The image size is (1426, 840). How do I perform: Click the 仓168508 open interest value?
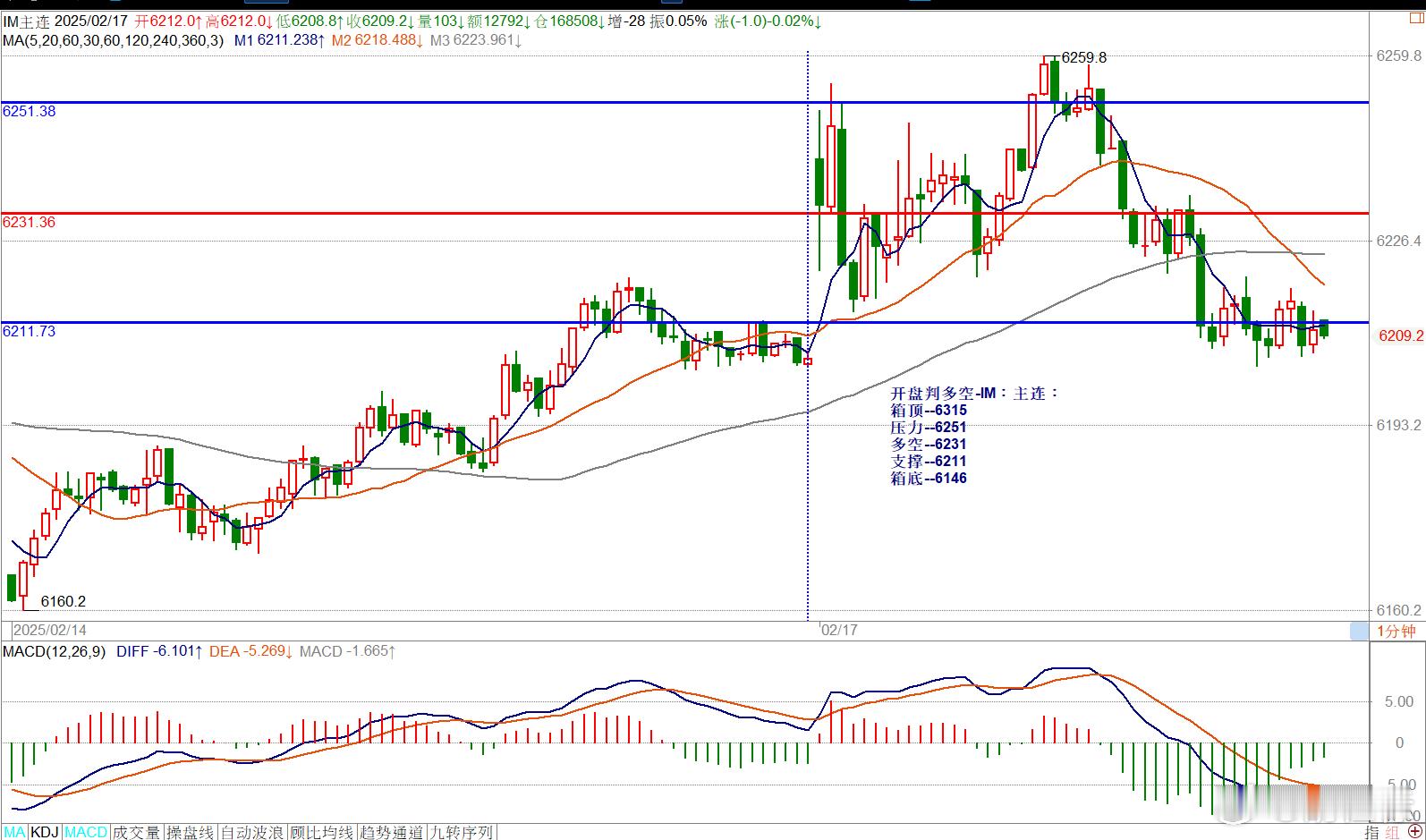pos(571,21)
